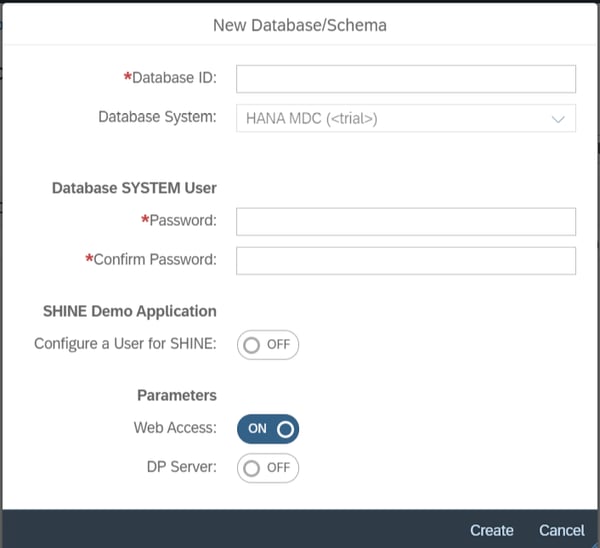This screenshot has width=600, height=548.
Task: Click the Database ID input field
Action: coord(406,79)
